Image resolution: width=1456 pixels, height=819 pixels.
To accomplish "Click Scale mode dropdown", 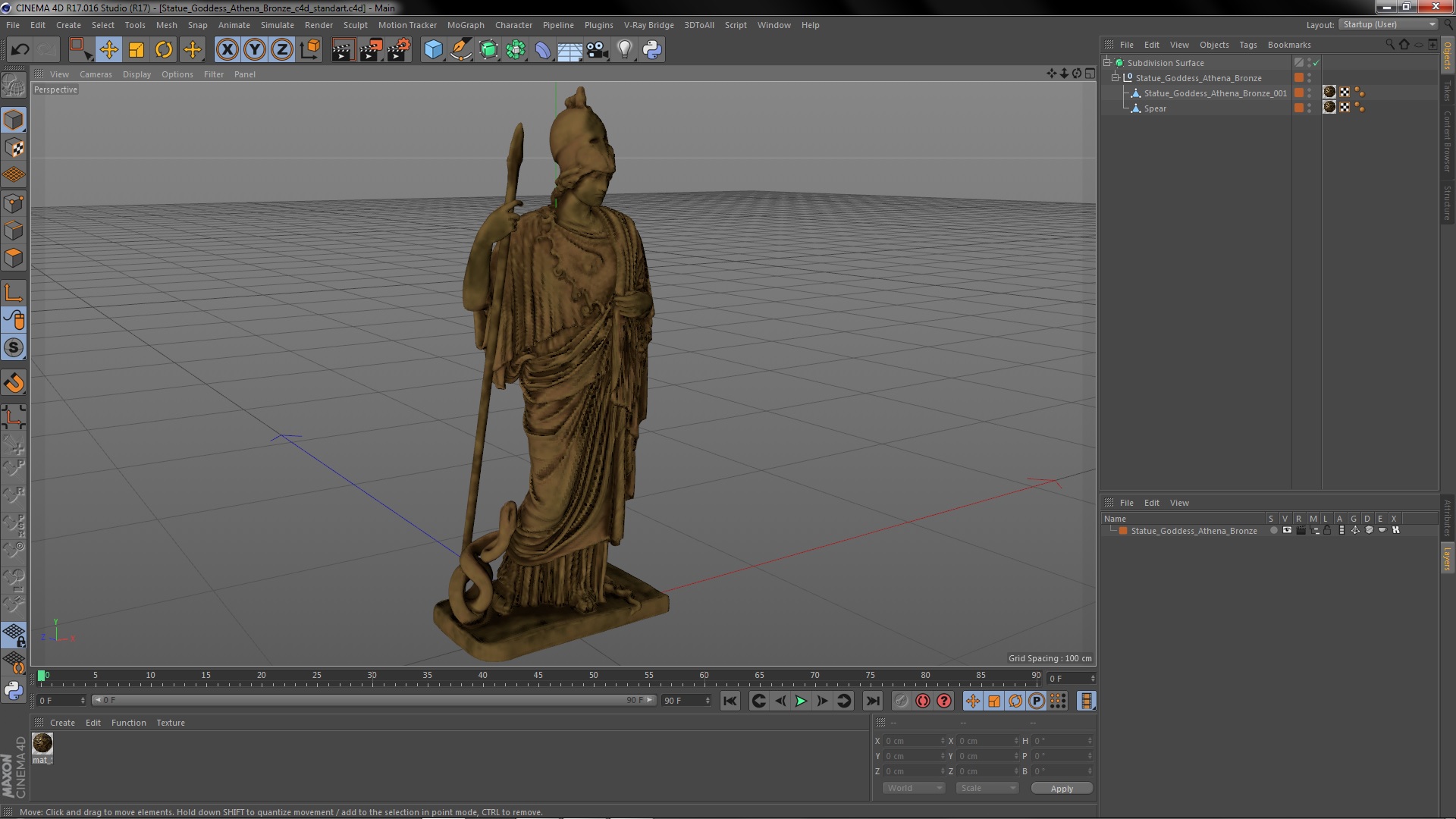I will pos(985,787).
